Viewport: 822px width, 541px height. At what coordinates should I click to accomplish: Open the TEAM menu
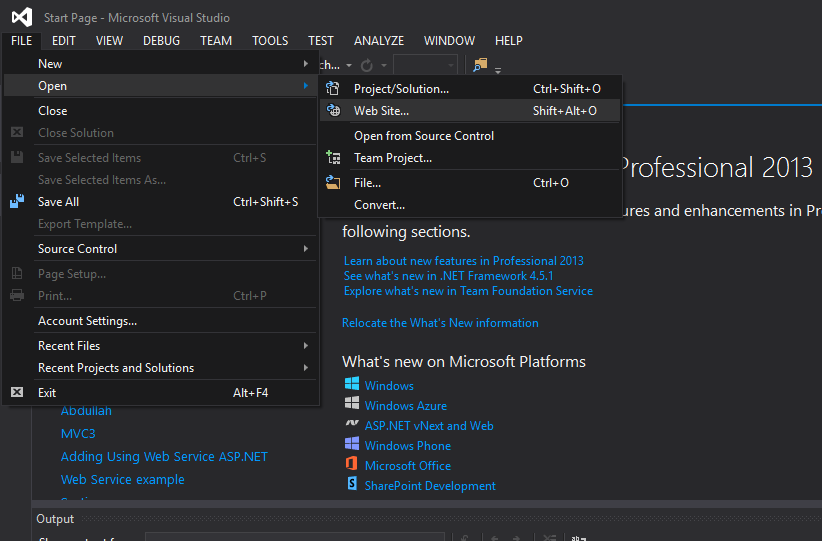point(216,40)
